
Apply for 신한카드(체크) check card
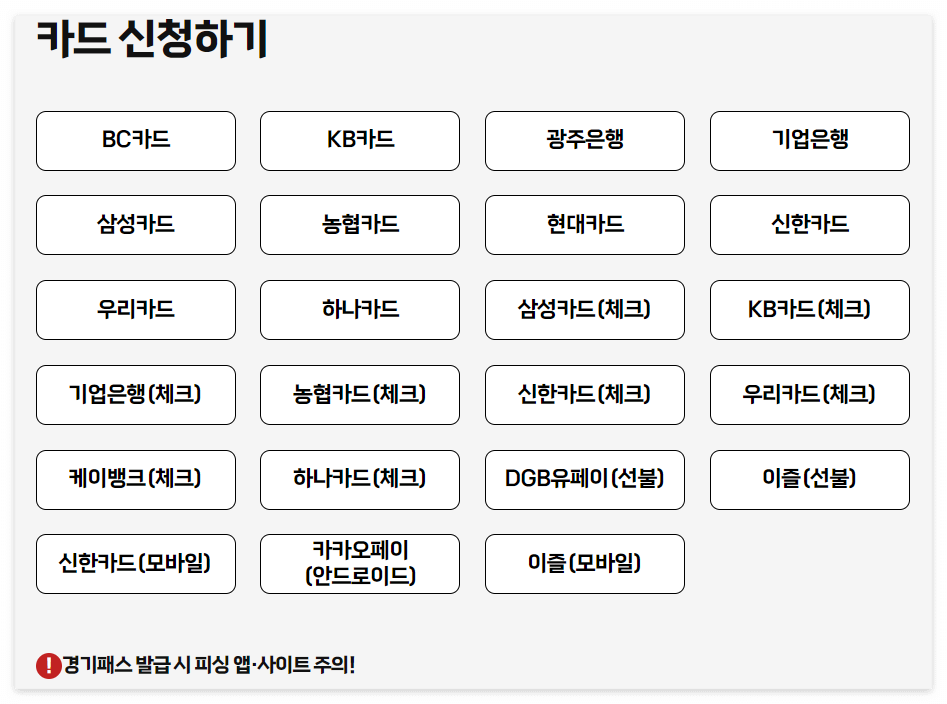[584, 395]
